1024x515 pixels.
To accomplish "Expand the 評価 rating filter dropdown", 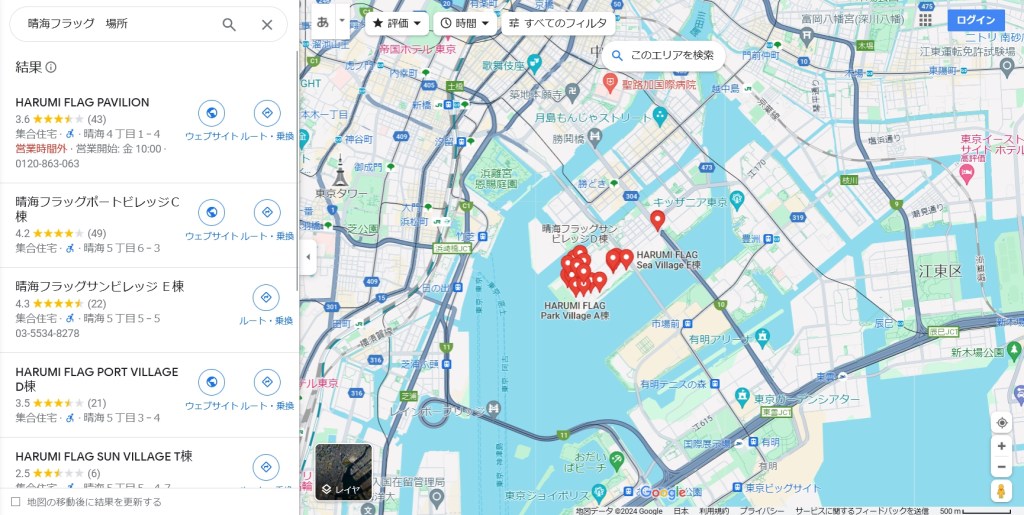I will click(396, 23).
